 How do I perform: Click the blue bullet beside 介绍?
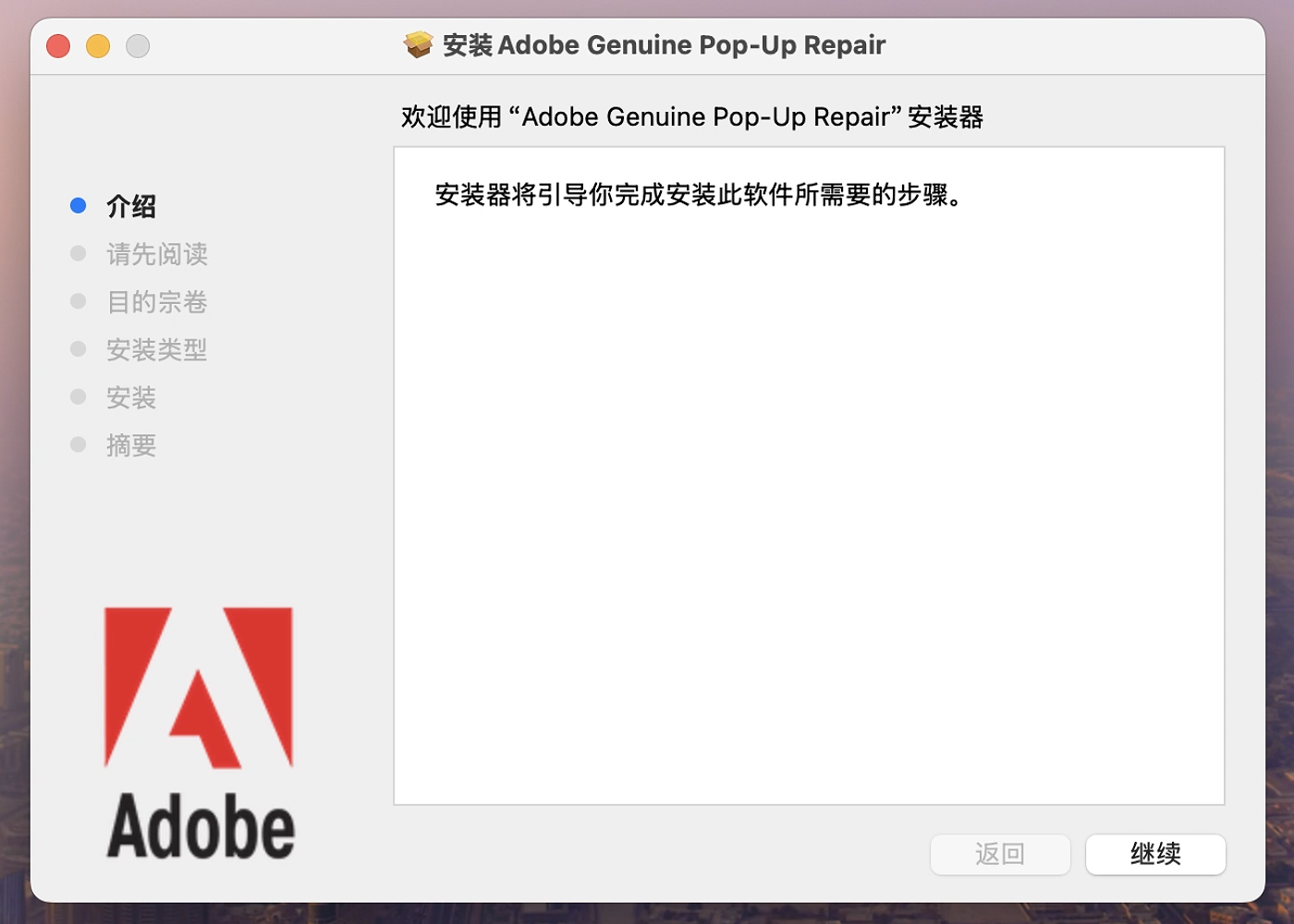pos(79,205)
